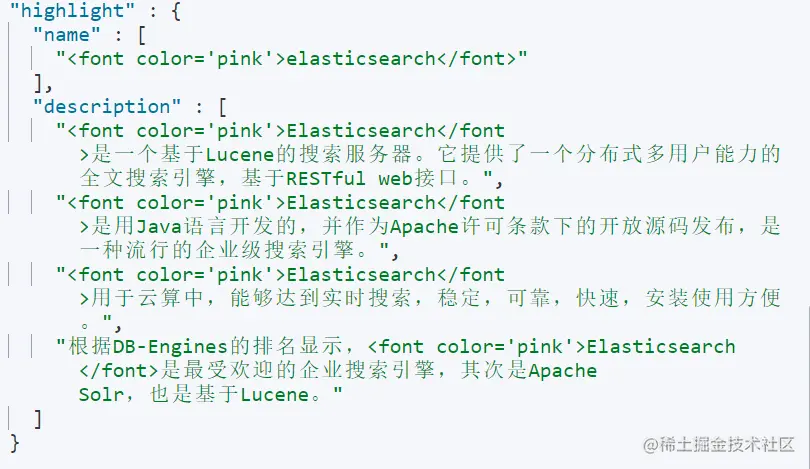The width and height of the screenshot is (810, 469).
Task: Click the line '一种流行的企业级搜索引擎。'
Action: [239, 250]
